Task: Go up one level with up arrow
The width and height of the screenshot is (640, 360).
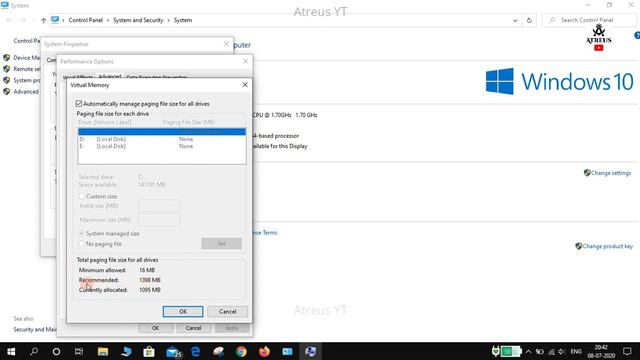Action: pyautogui.click(x=43, y=20)
